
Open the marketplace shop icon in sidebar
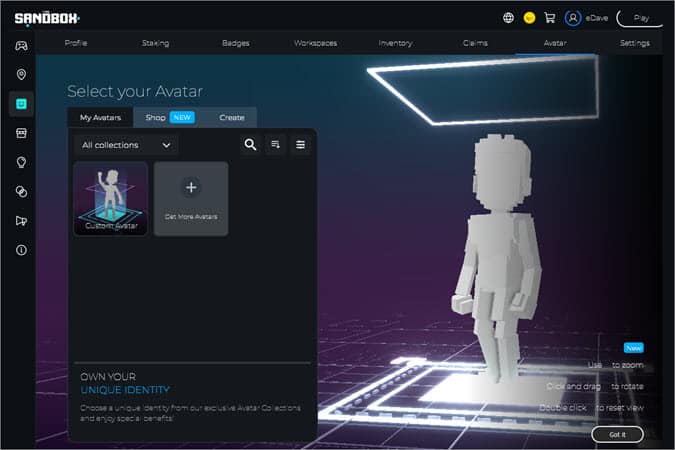point(21,133)
